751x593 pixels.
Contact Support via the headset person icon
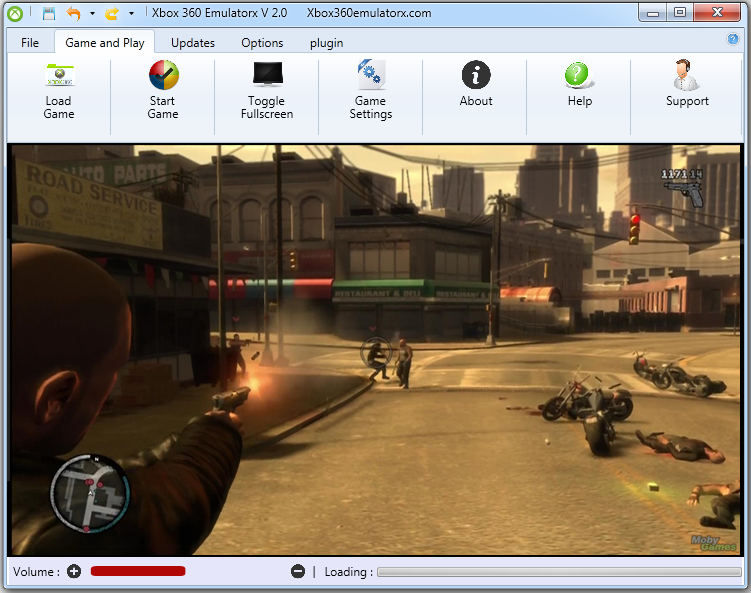pos(686,75)
